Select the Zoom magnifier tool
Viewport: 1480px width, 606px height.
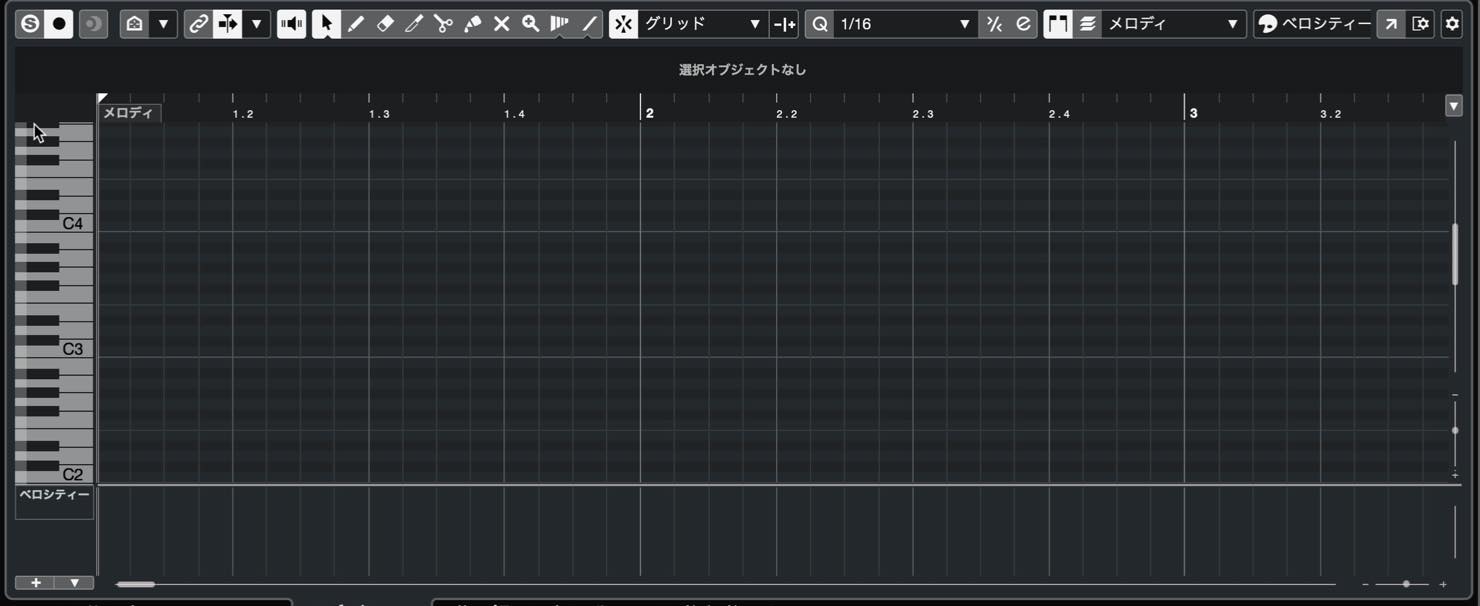pos(531,24)
